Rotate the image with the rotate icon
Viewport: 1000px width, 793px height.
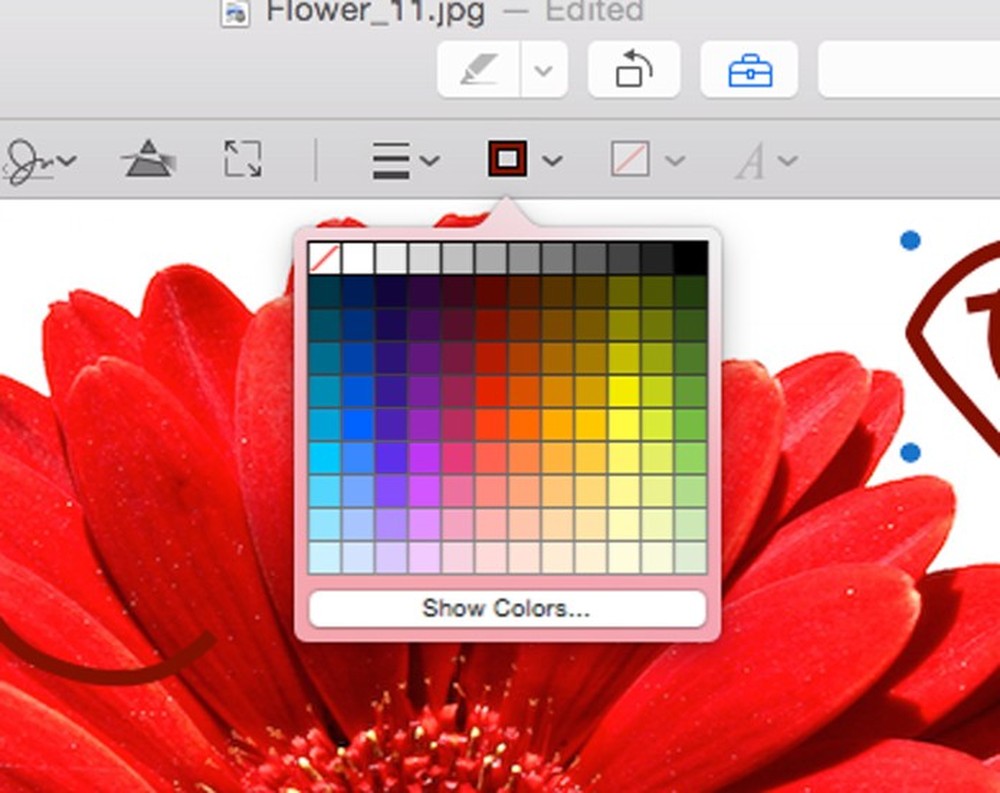tap(633, 68)
